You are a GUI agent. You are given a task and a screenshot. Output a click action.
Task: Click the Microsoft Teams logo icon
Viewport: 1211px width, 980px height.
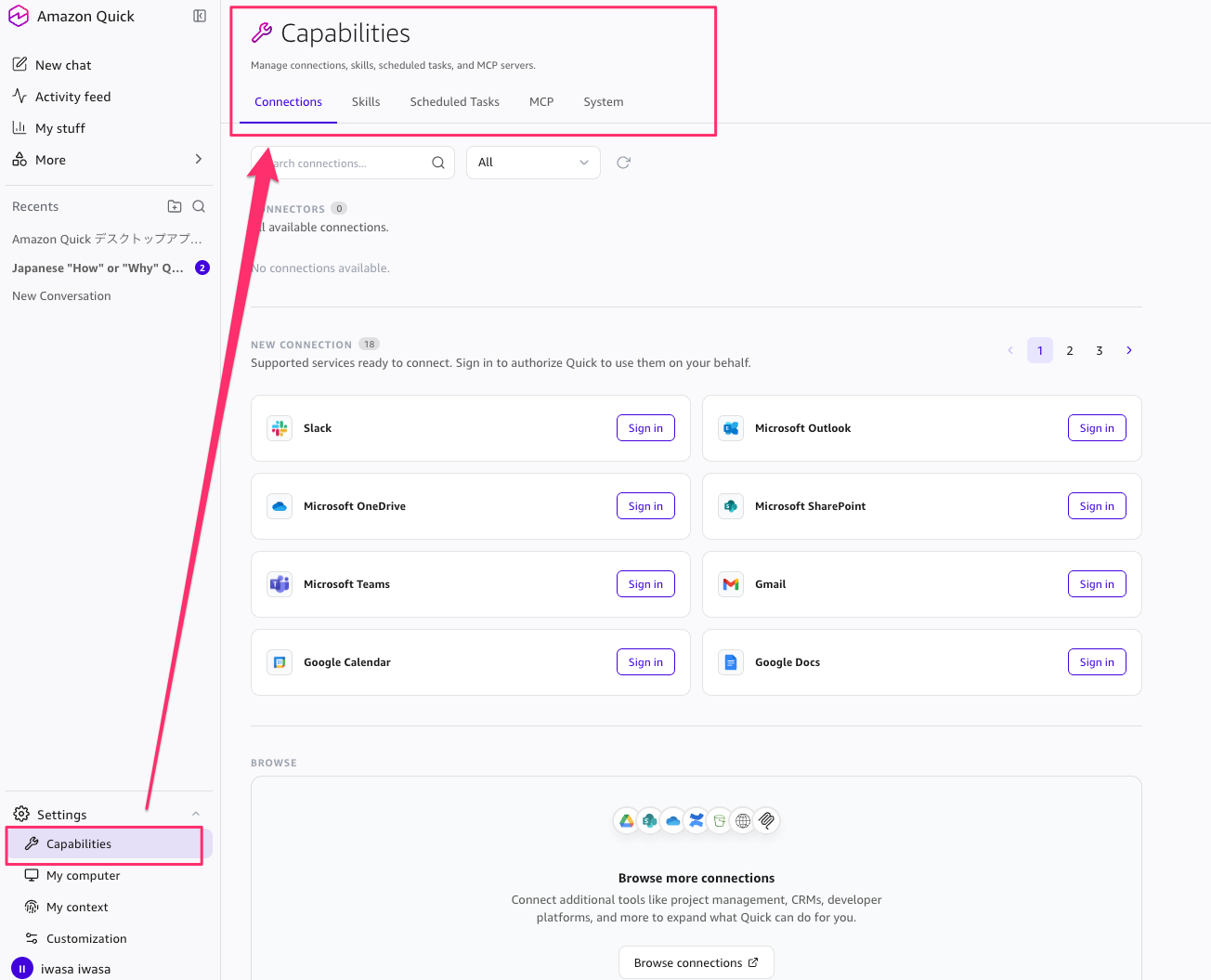(x=280, y=584)
